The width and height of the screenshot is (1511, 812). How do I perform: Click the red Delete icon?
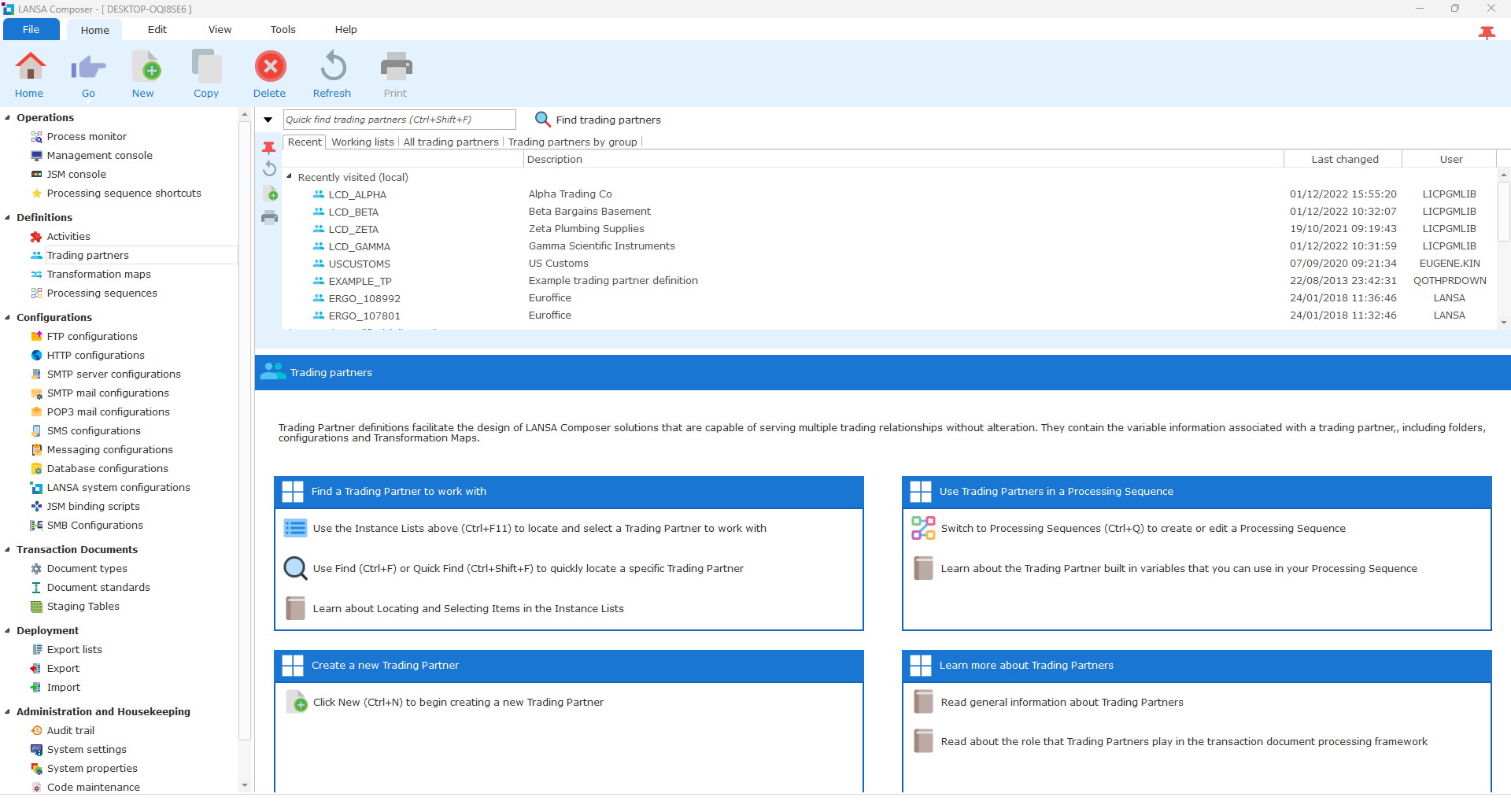pyautogui.click(x=270, y=67)
